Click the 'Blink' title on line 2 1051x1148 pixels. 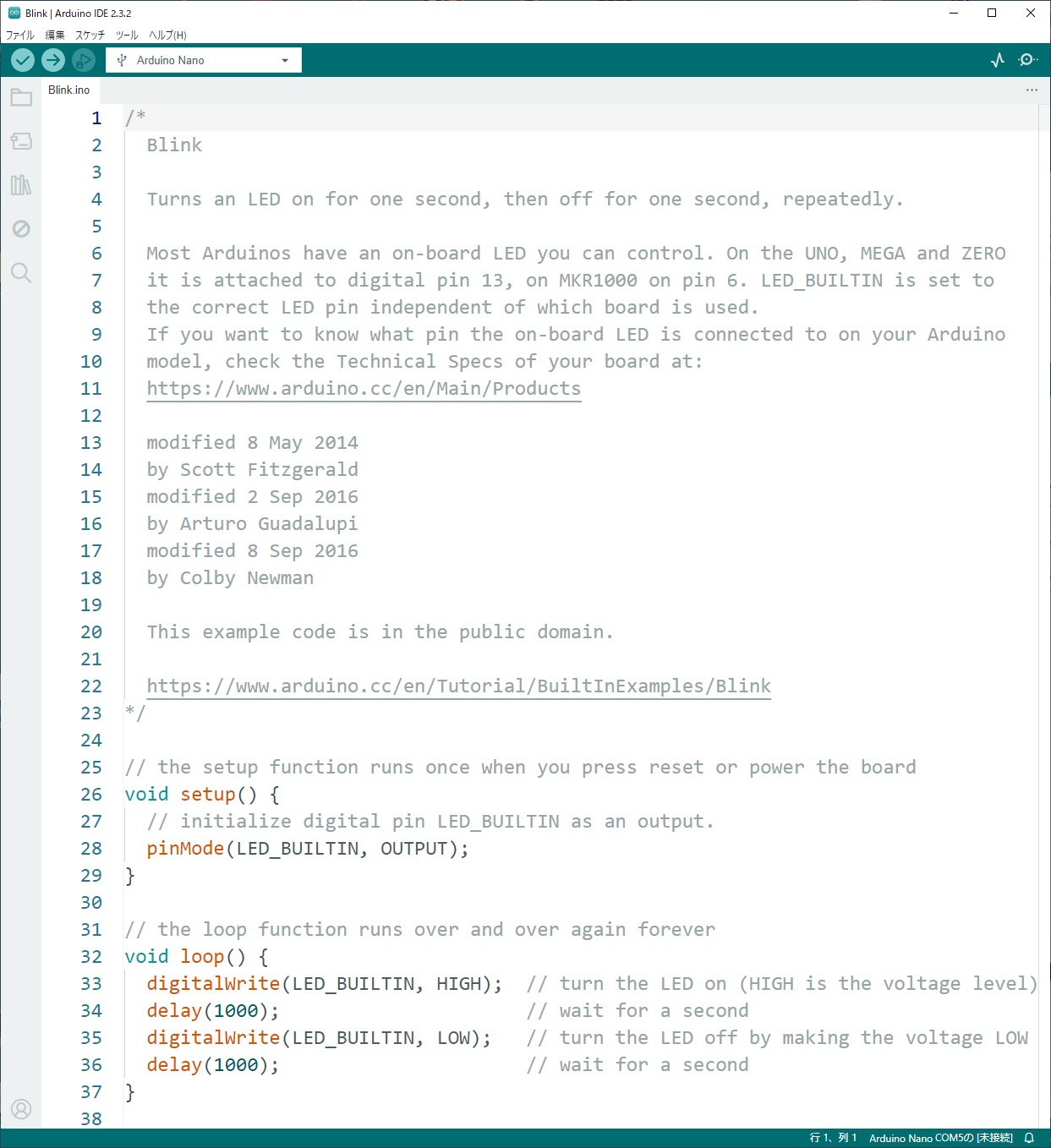(x=174, y=145)
